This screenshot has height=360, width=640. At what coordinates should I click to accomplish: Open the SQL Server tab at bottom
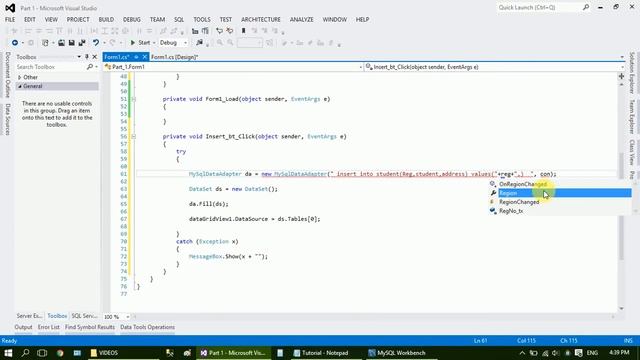click(x=84, y=316)
